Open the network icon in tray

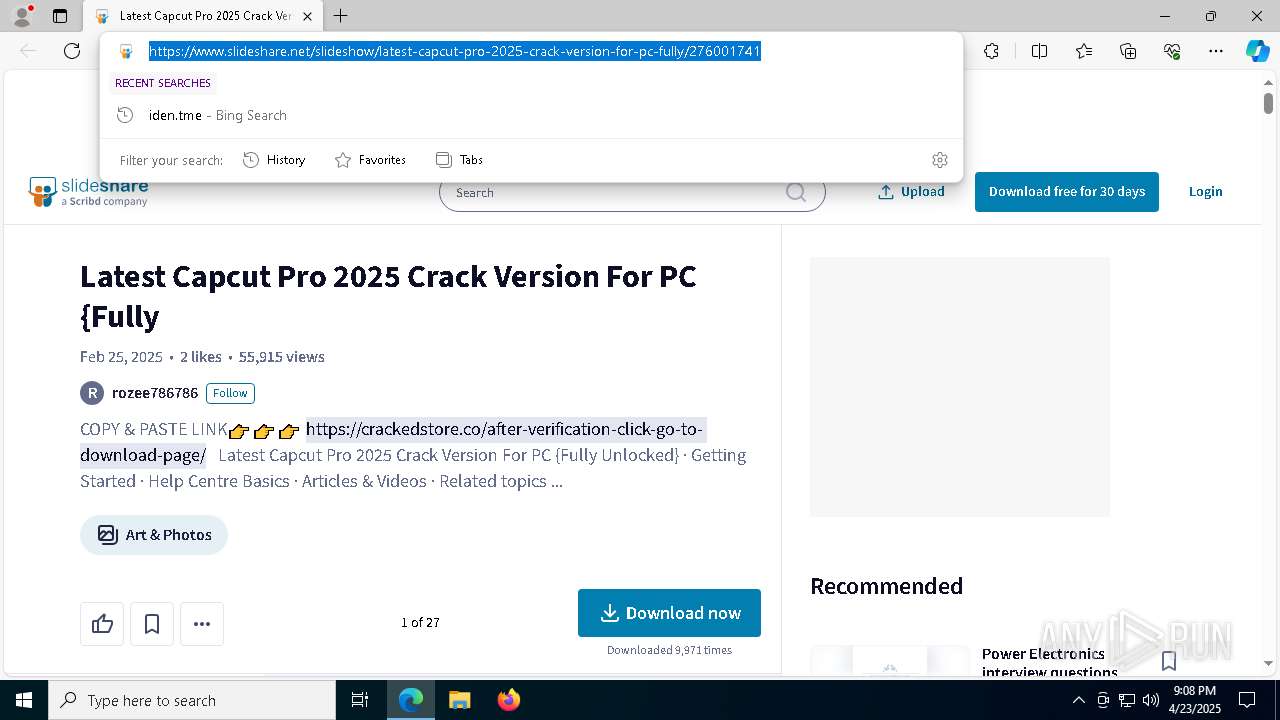1126,700
